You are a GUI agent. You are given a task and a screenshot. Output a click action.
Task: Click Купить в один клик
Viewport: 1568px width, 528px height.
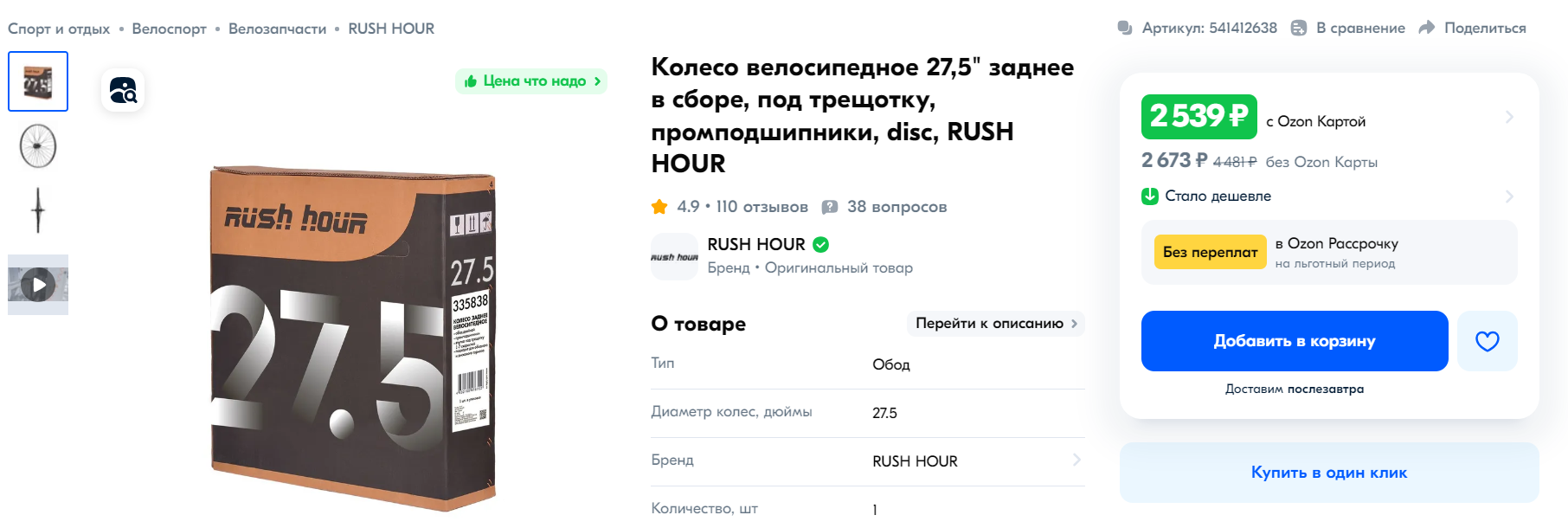1328,473
